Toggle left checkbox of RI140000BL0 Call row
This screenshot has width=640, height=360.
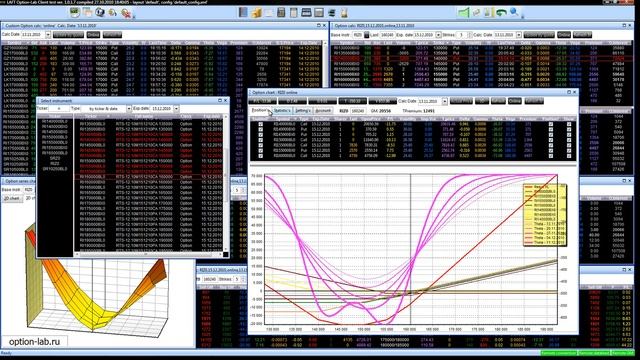[x=260, y=124]
